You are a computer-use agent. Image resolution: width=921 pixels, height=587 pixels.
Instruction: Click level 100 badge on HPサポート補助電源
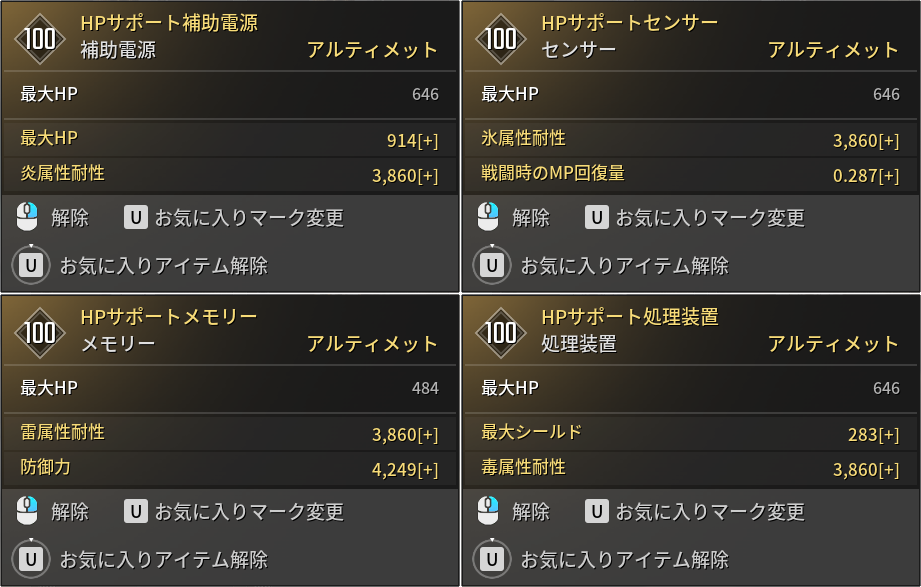[x=40, y=39]
